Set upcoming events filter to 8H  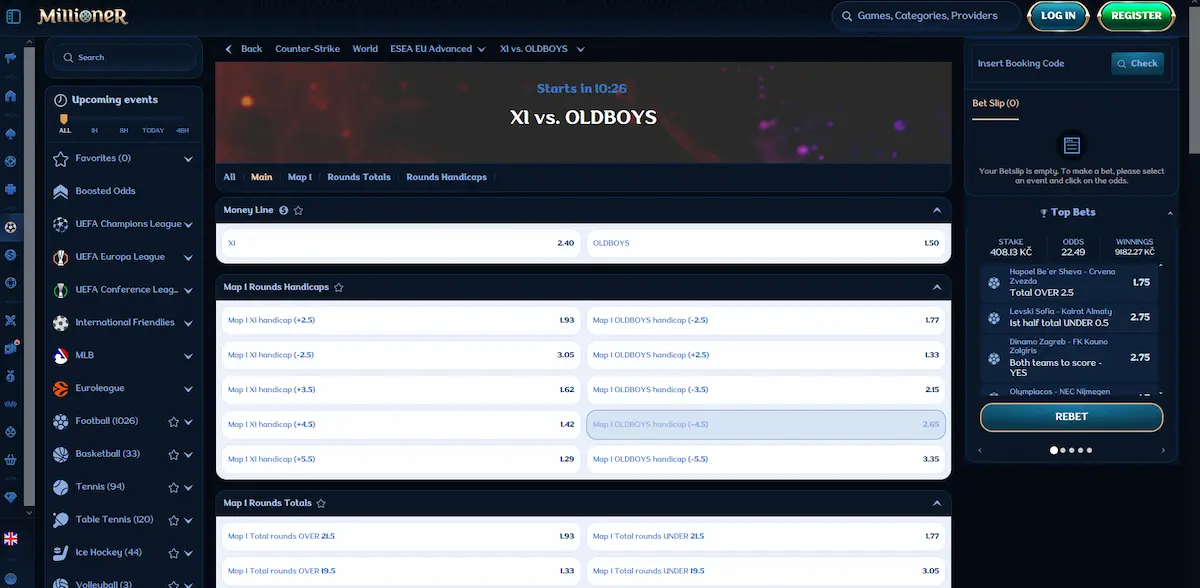coord(123,130)
